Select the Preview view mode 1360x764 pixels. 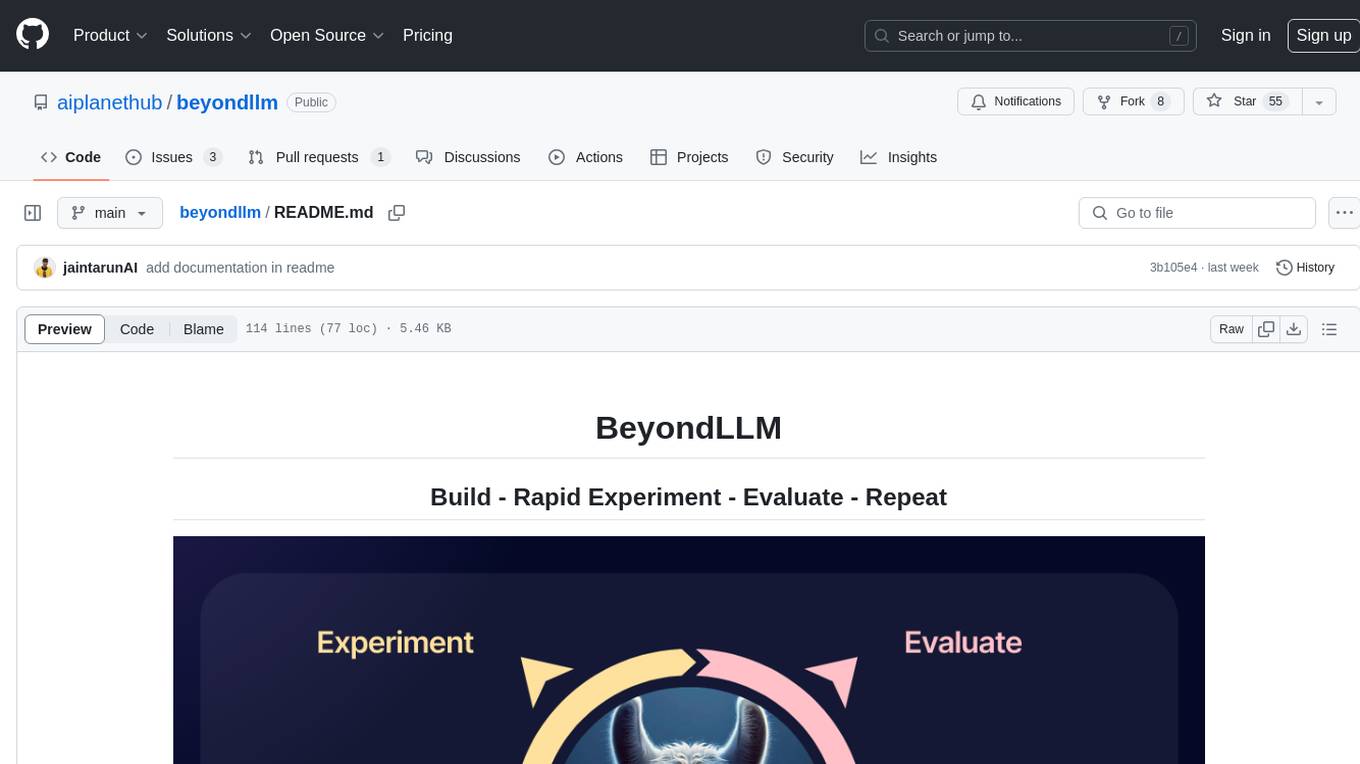(x=65, y=329)
